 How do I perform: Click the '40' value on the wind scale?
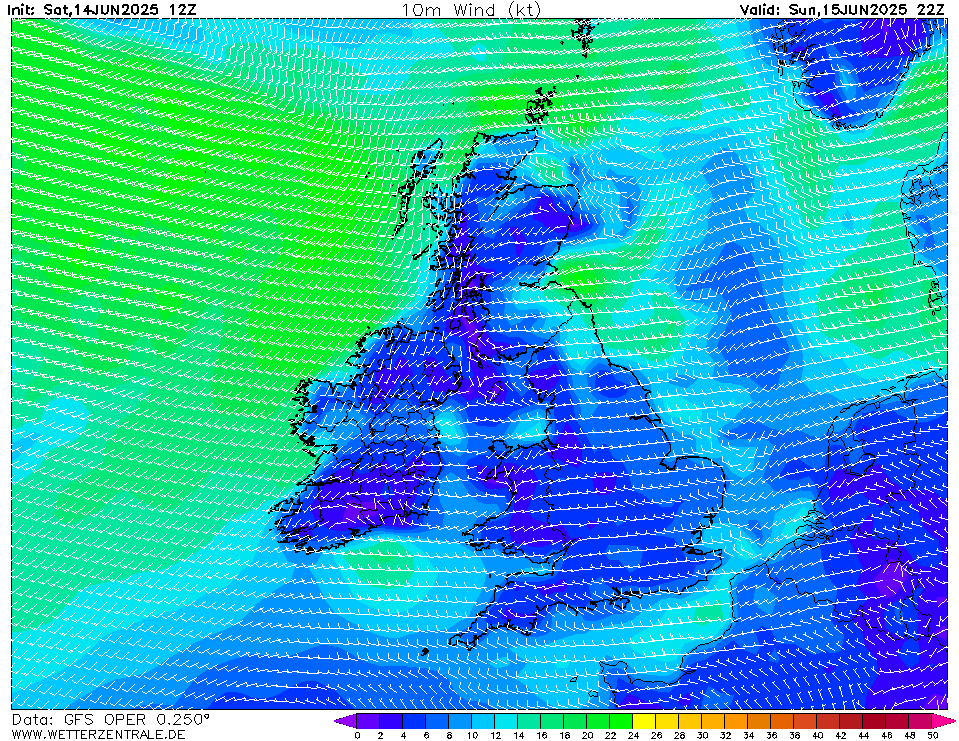pos(818,735)
